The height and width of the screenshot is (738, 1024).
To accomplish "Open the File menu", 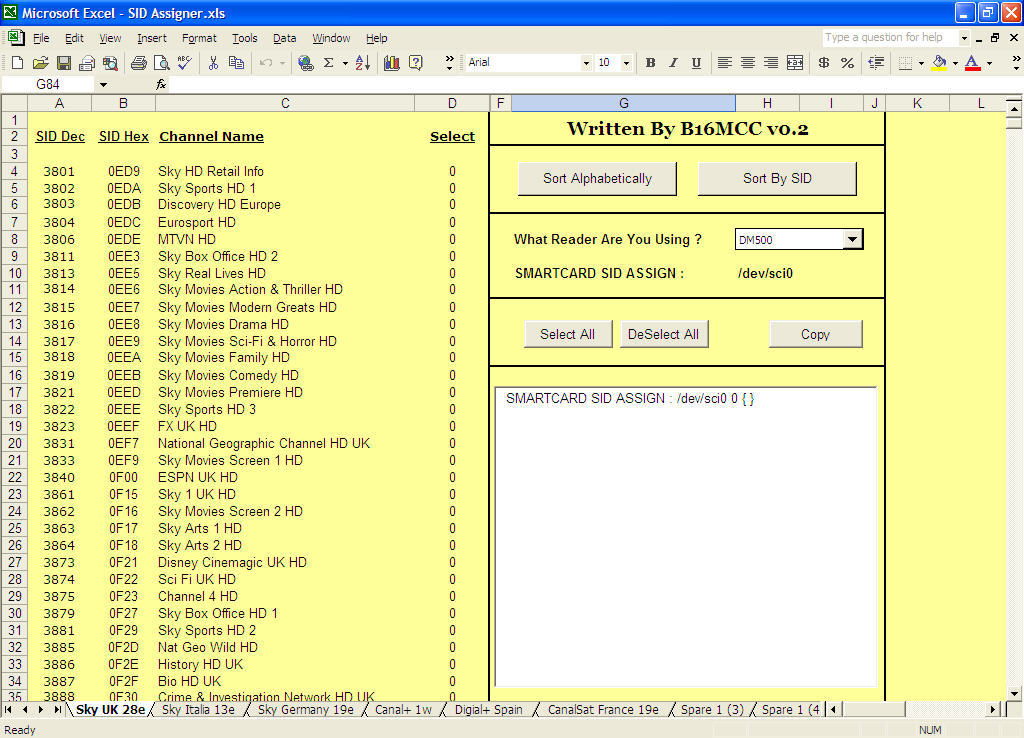I will point(41,38).
